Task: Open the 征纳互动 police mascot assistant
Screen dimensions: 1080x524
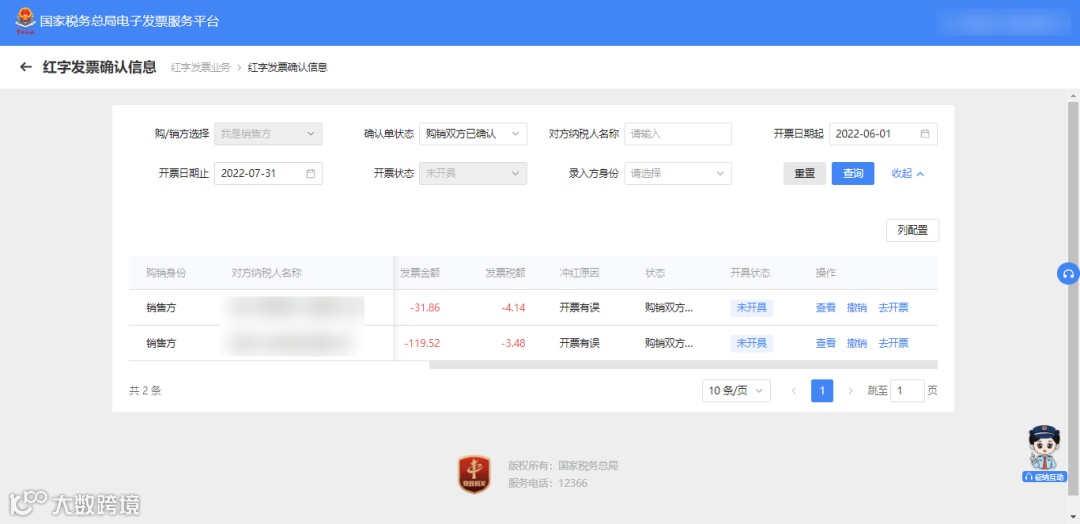Action: click(x=1045, y=454)
